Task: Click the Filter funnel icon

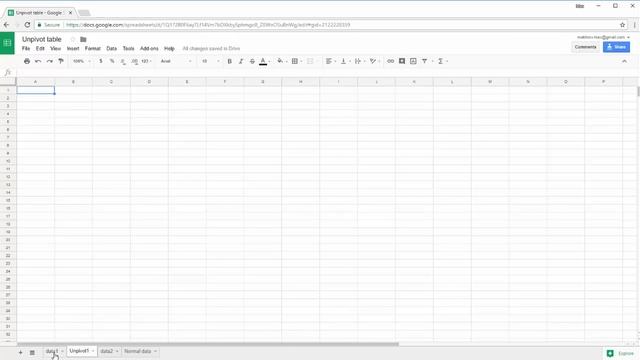Action: (x=424, y=61)
